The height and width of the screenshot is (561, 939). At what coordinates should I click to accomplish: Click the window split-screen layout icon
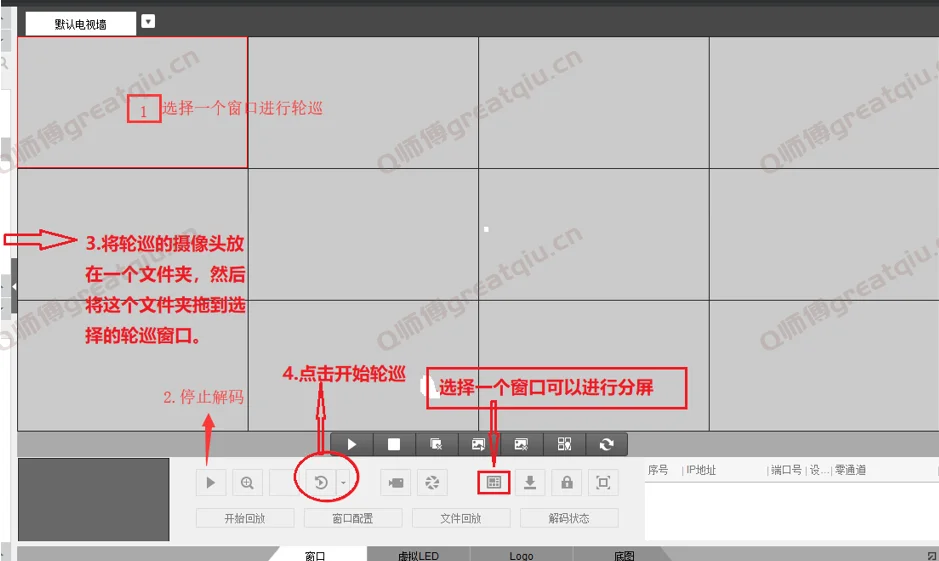[493, 483]
